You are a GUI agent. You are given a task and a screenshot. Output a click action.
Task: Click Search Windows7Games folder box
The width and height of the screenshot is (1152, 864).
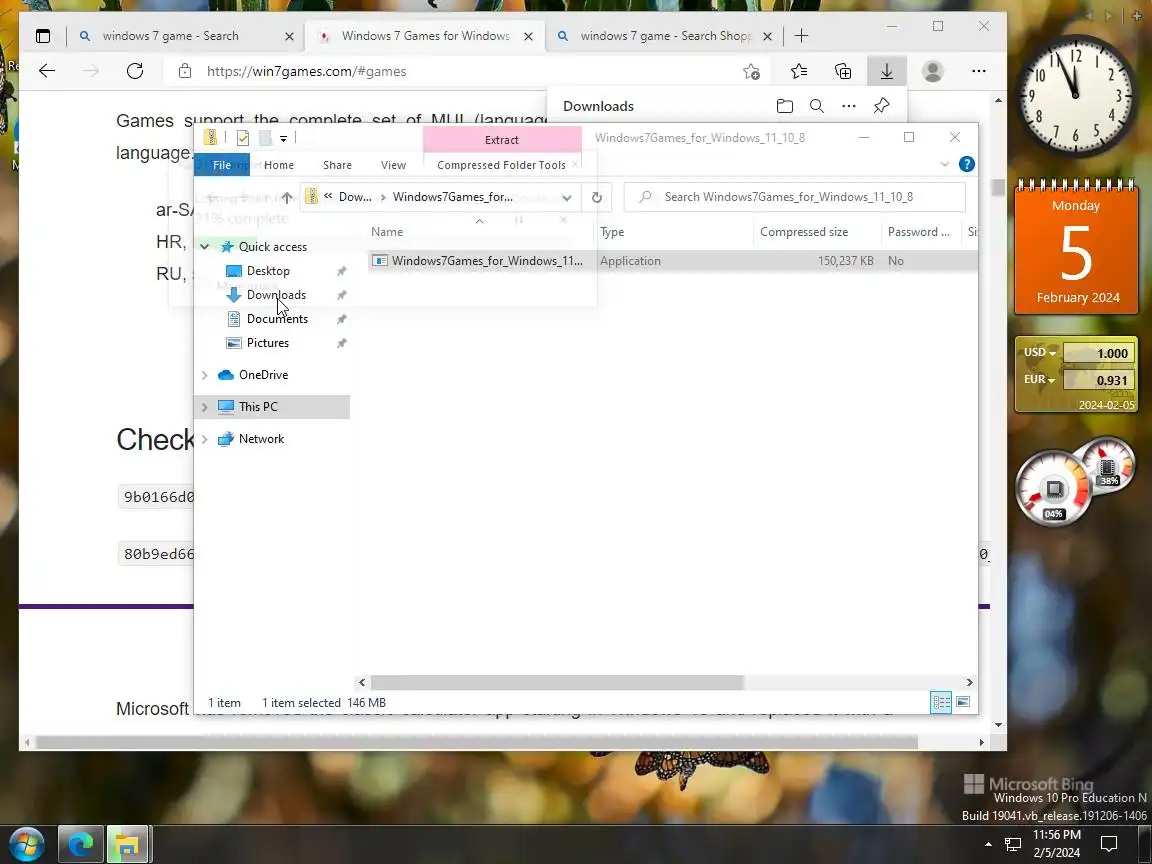click(x=794, y=197)
